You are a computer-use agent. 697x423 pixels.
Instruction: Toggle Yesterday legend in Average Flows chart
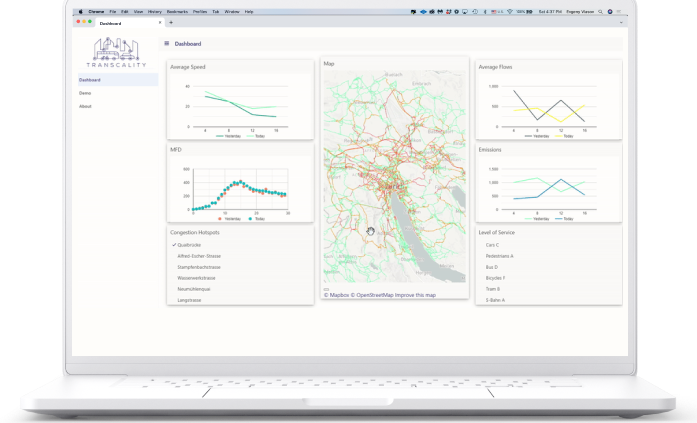point(537,136)
